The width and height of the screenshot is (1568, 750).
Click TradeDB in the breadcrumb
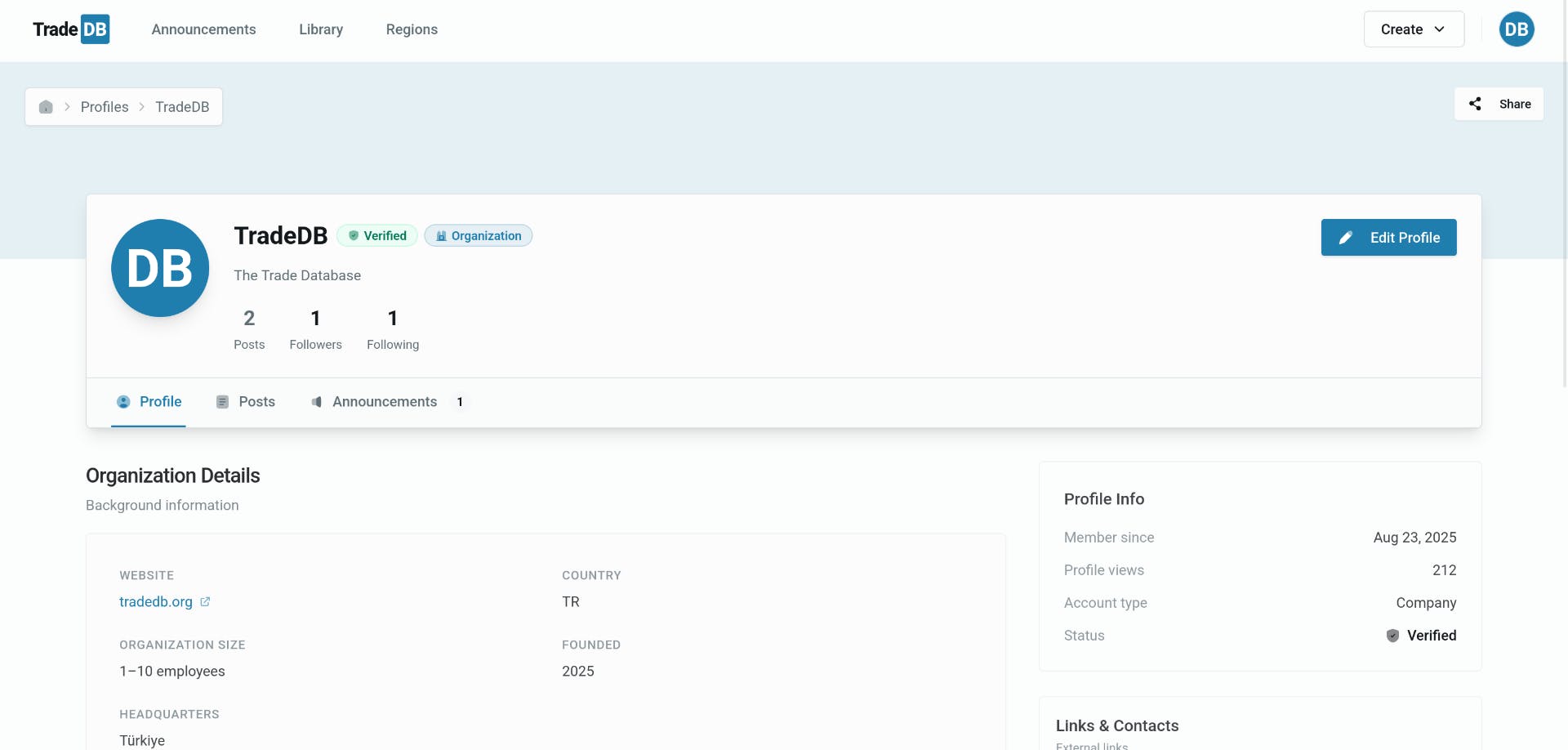point(182,107)
